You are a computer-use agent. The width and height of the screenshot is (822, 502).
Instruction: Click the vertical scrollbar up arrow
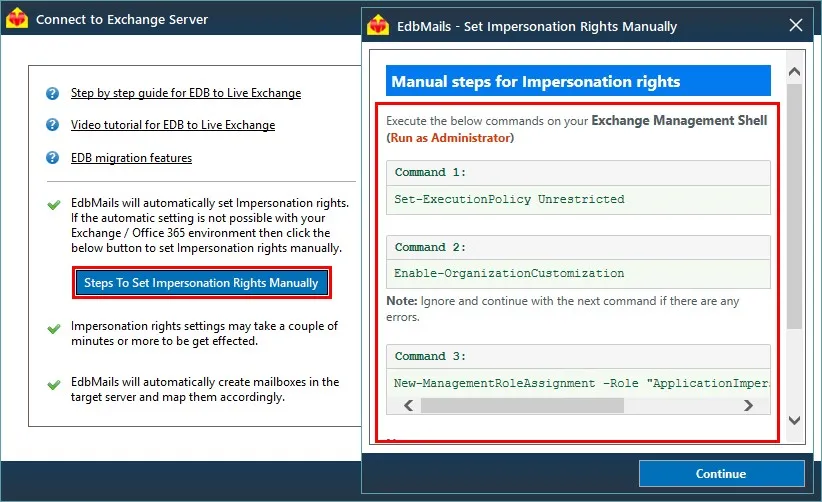794,72
